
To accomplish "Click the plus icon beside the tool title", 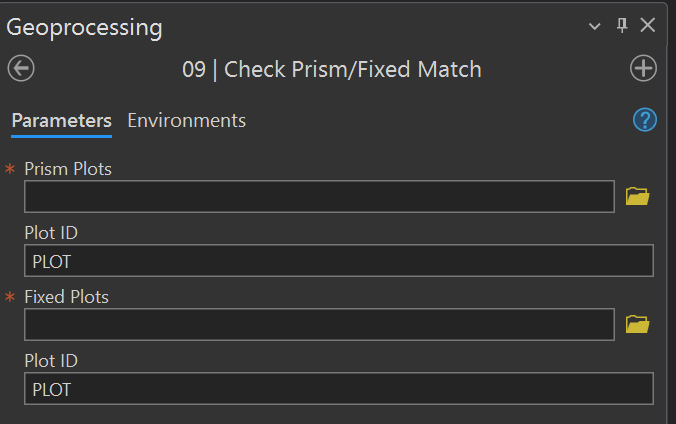I will point(643,69).
